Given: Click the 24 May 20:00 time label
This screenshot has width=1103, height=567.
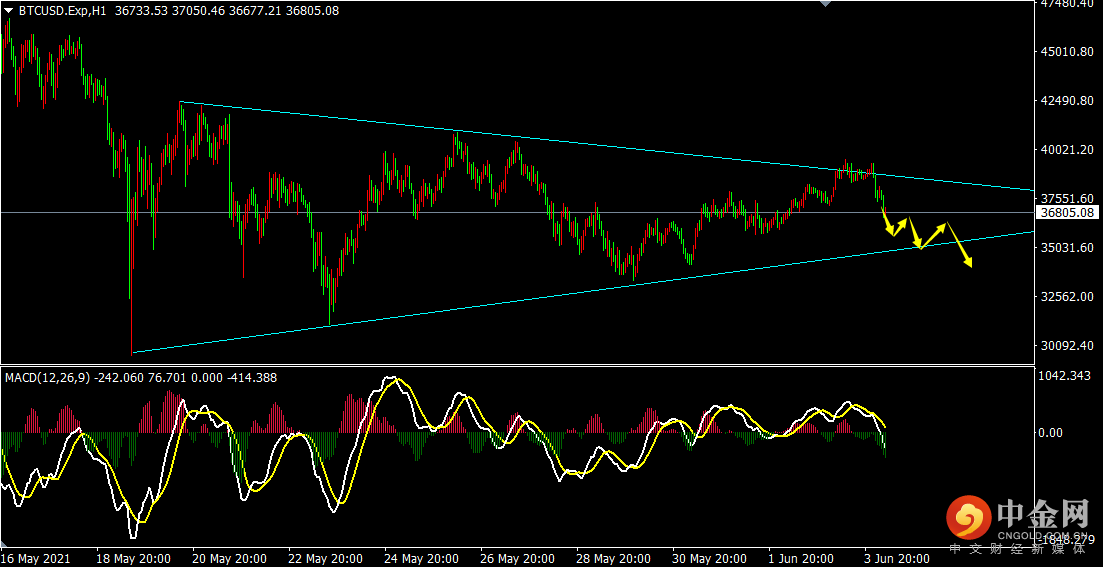Looking at the screenshot, I should click(x=420, y=558).
